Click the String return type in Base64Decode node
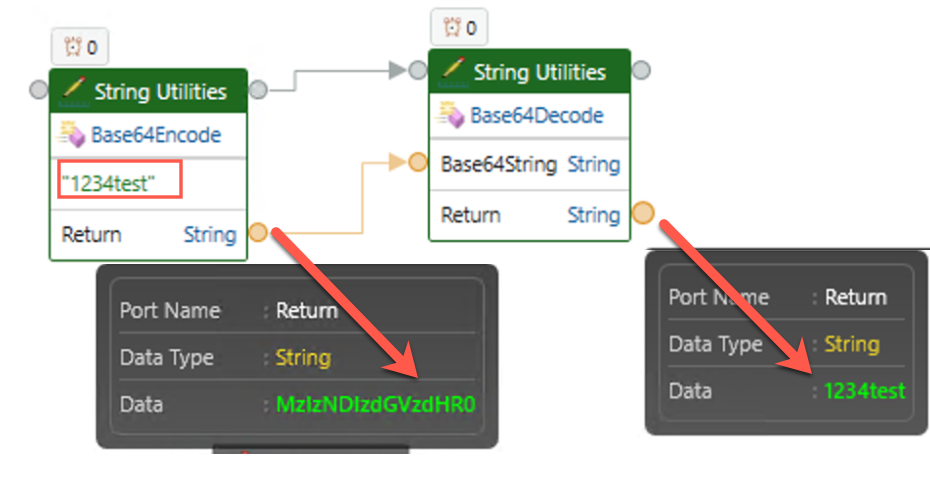The image size is (930, 482). pos(594,215)
